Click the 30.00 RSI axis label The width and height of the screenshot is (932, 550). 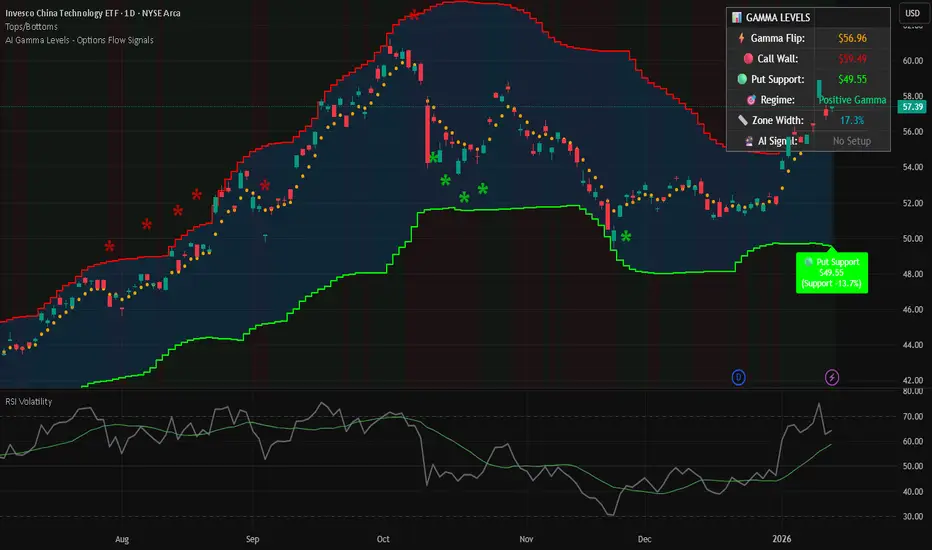pyautogui.click(x=912, y=516)
